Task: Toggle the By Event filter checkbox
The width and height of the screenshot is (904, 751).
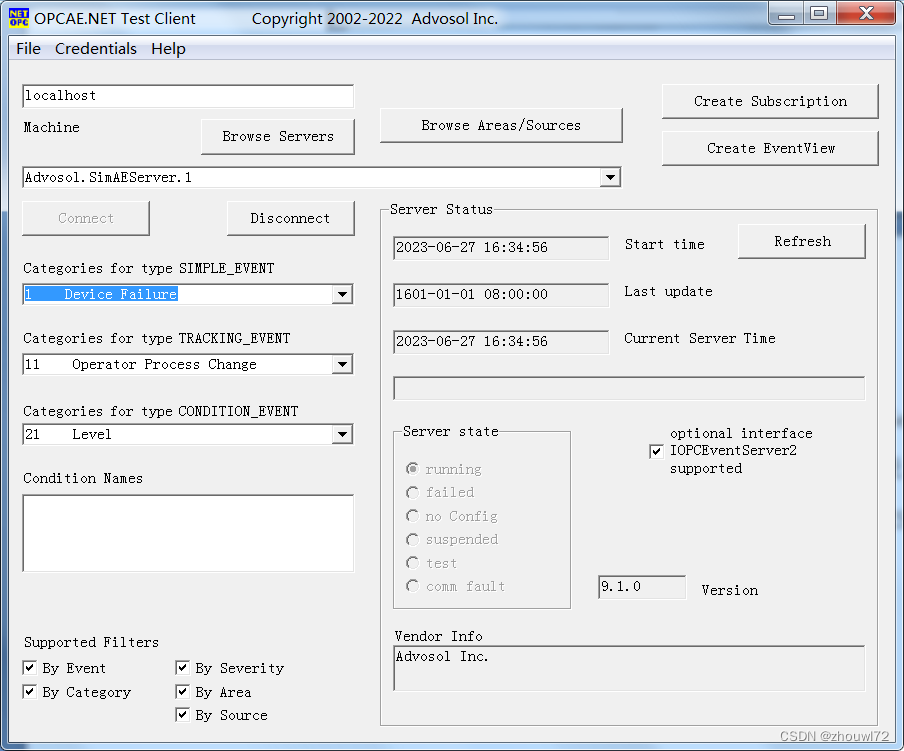Action: click(29, 668)
